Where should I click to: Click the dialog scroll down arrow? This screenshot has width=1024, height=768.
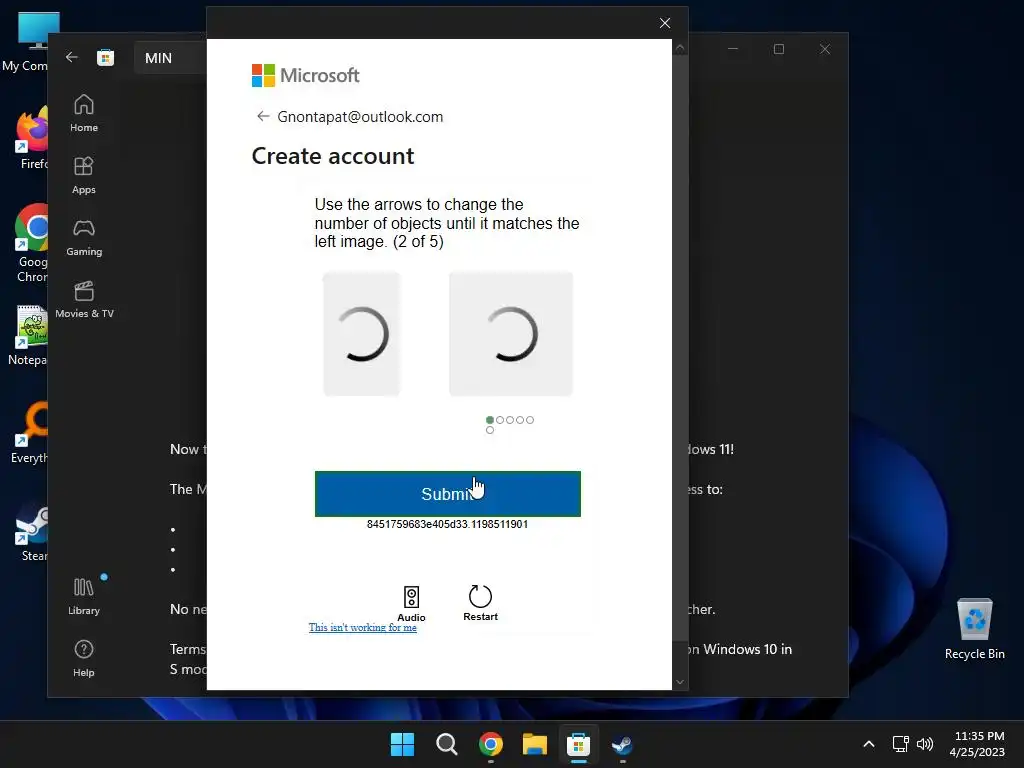click(680, 682)
